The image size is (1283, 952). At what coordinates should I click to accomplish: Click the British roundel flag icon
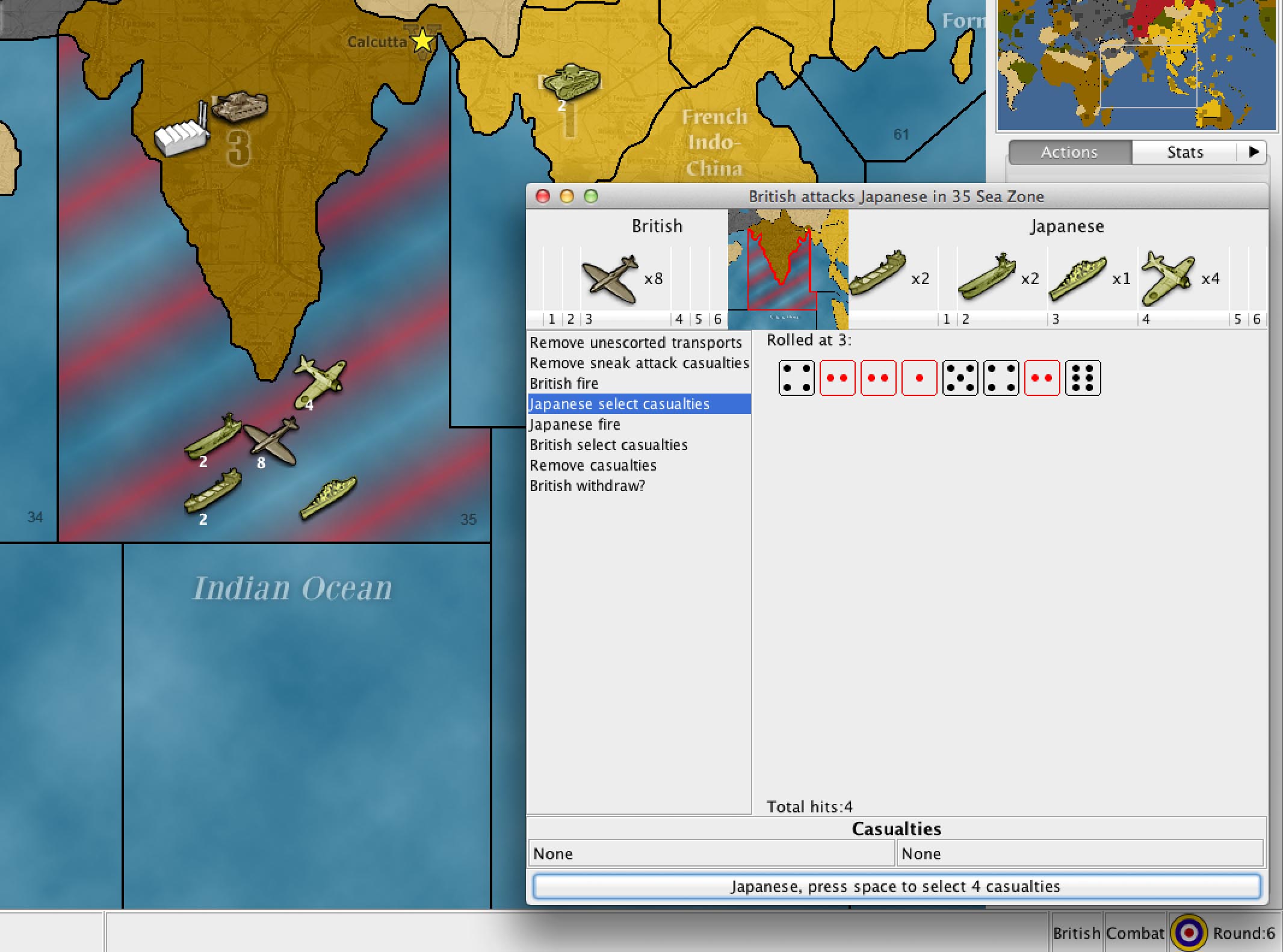click(1189, 933)
